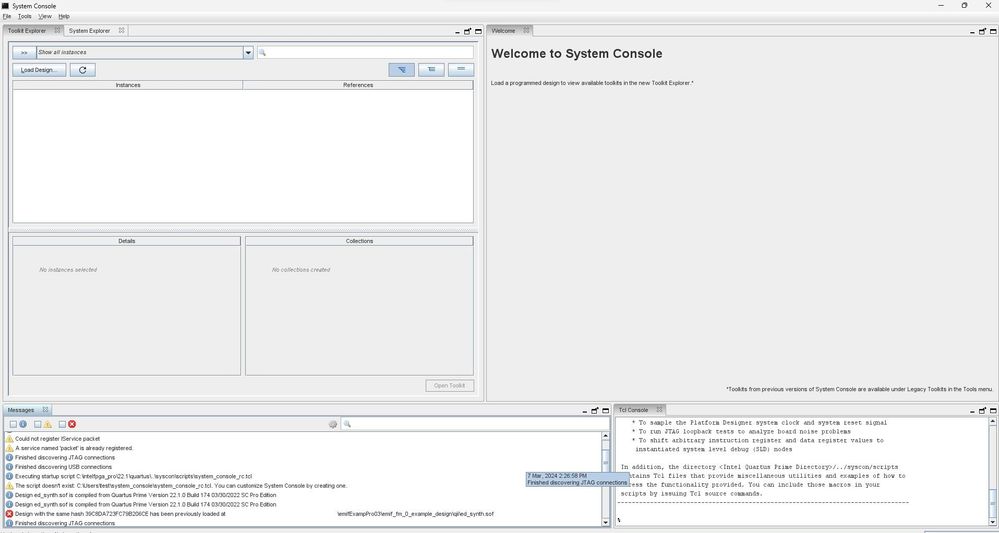Select message 'Could not register /Service packet'
Screen dimensions: 999x533
(x=57, y=439)
